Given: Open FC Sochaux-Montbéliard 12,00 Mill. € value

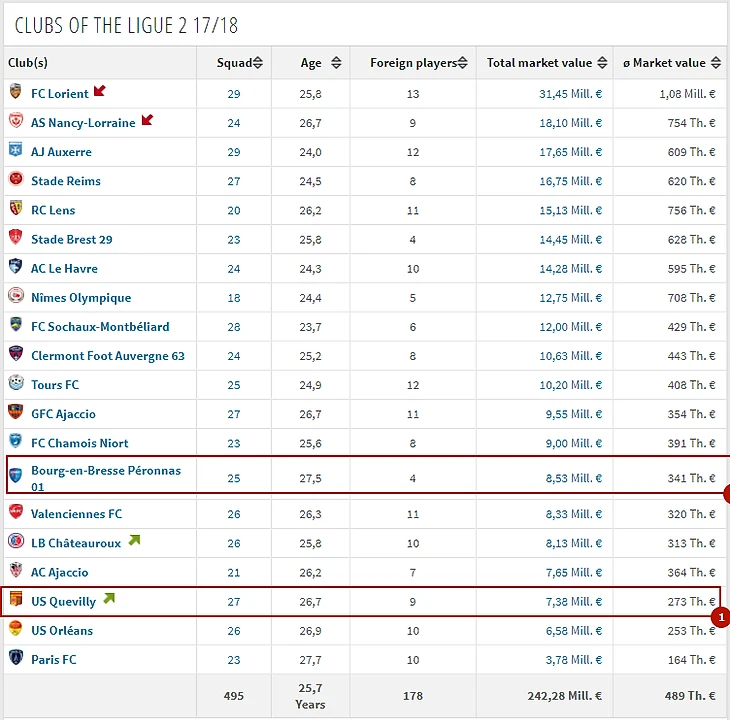Looking at the screenshot, I should [570, 327].
